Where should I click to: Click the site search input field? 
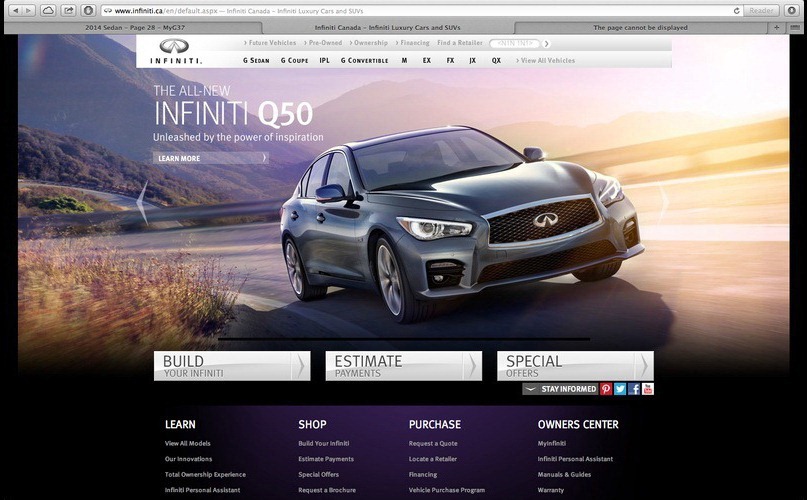[515, 44]
